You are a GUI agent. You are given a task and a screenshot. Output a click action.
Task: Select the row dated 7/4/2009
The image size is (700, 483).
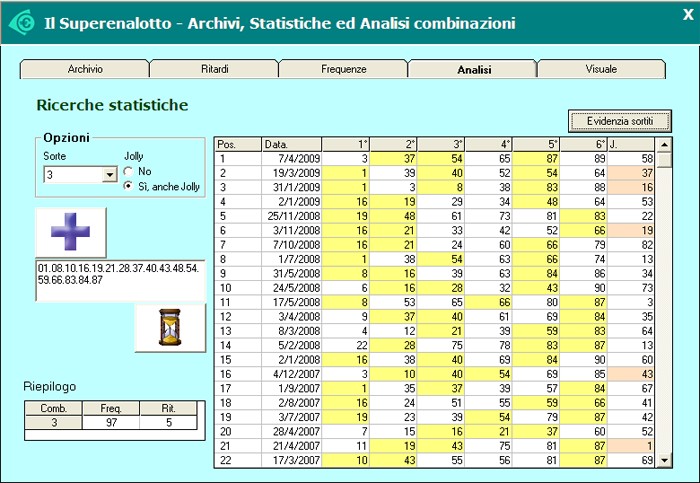(x=292, y=158)
